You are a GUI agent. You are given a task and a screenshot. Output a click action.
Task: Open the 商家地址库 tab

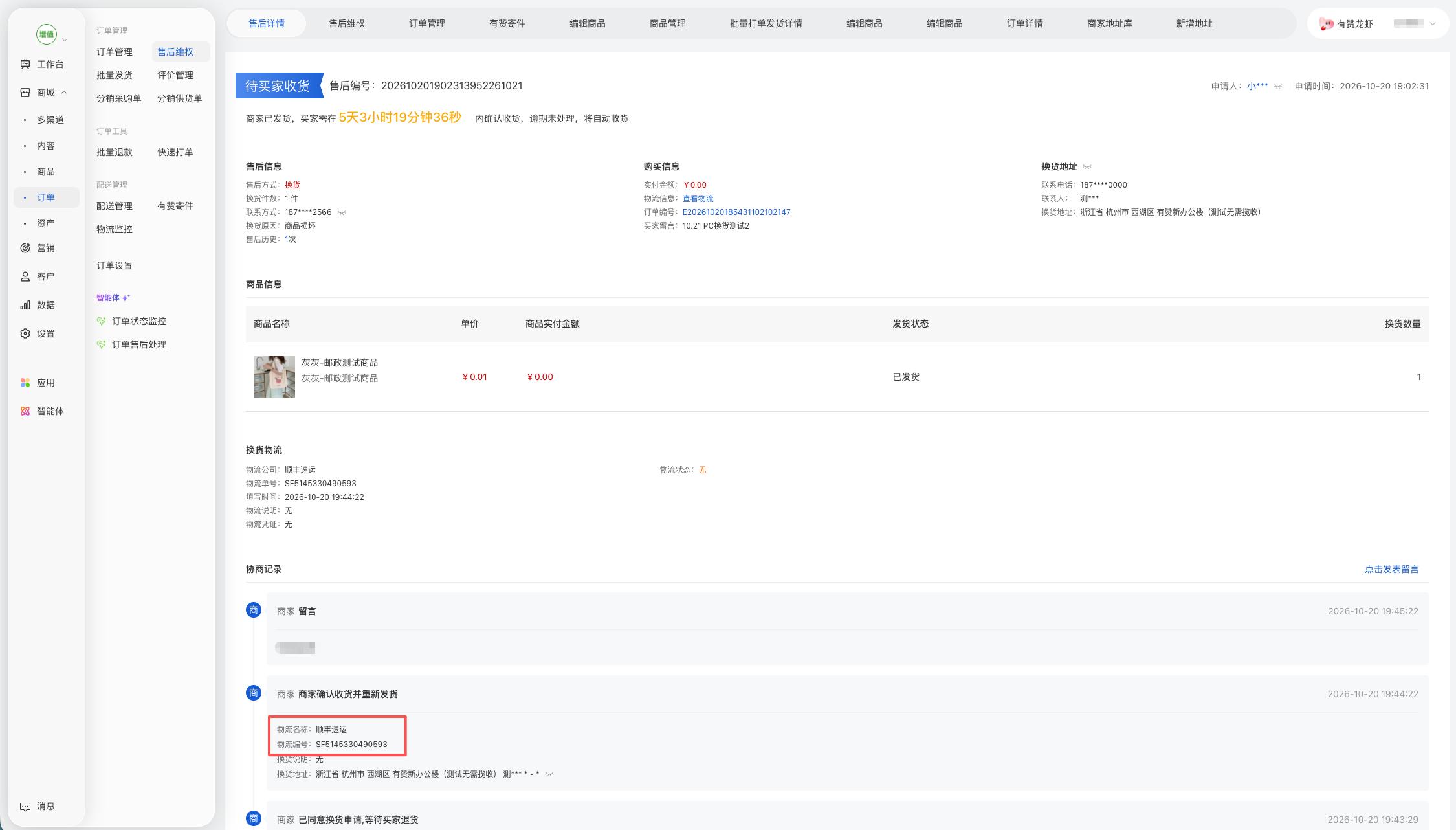(1110, 23)
